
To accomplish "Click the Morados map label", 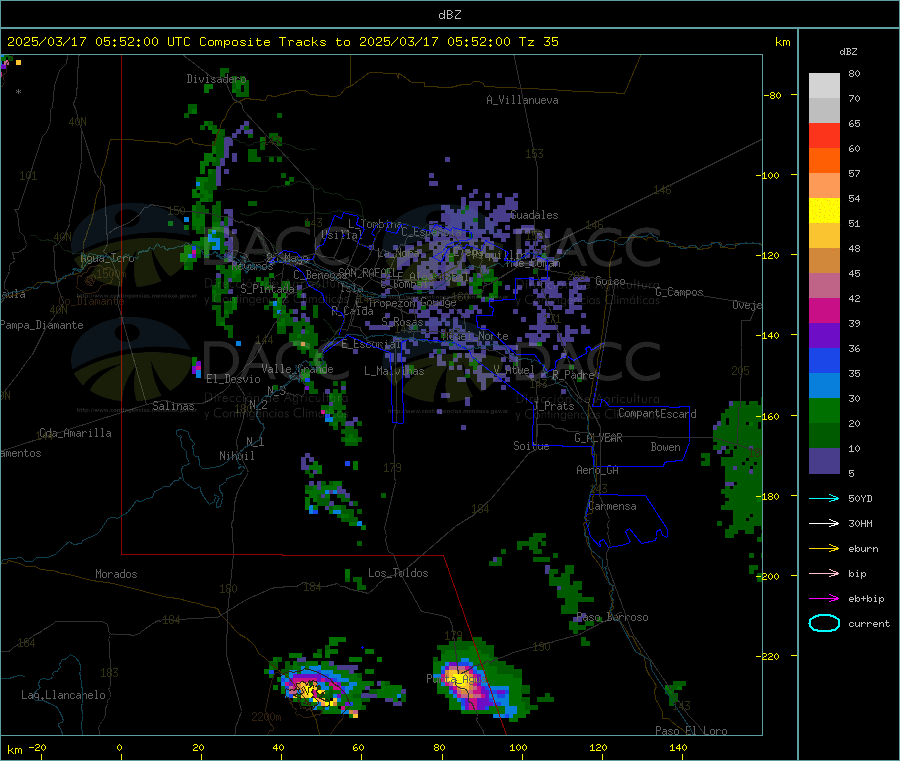I will pyautogui.click(x=116, y=574).
